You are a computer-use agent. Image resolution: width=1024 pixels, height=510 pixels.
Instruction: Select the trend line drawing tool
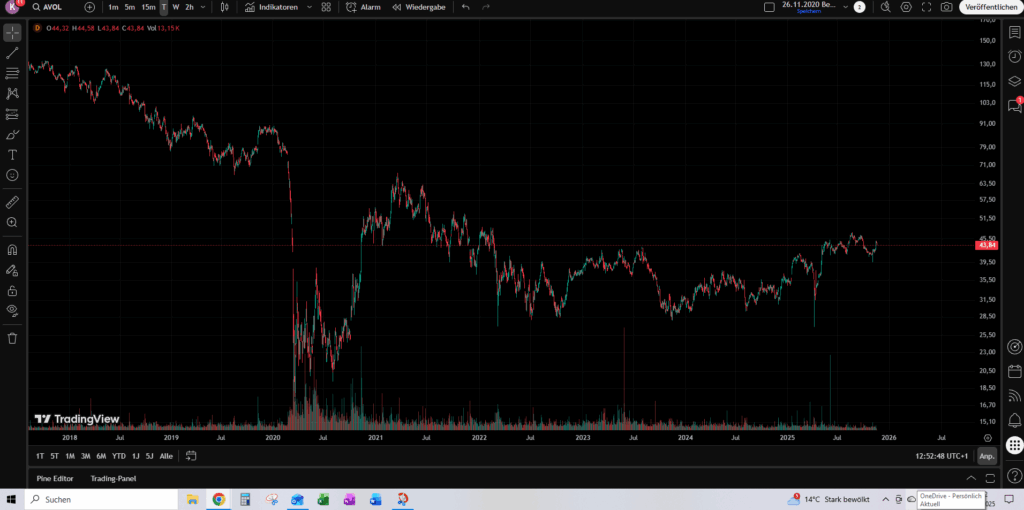[12, 53]
